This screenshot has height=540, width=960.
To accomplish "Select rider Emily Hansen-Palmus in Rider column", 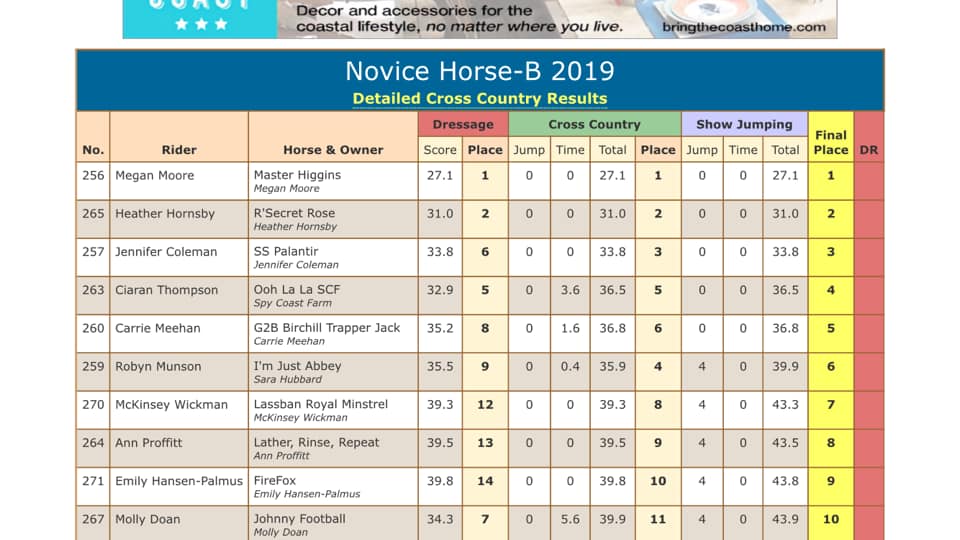I will [179, 481].
